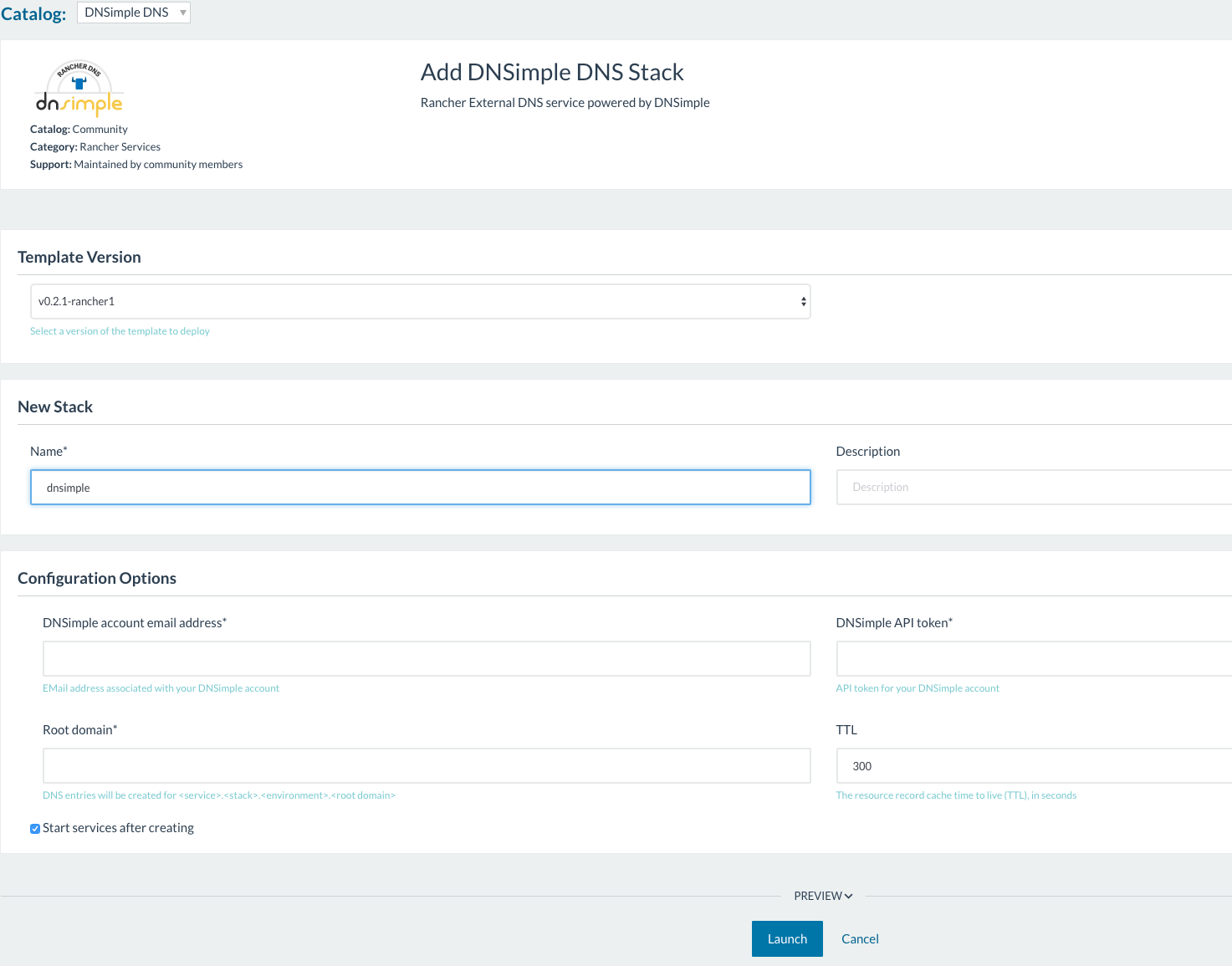Screen dimensions: 1232x966
Task: Click the up-down arrows of version selector
Action: (x=803, y=302)
